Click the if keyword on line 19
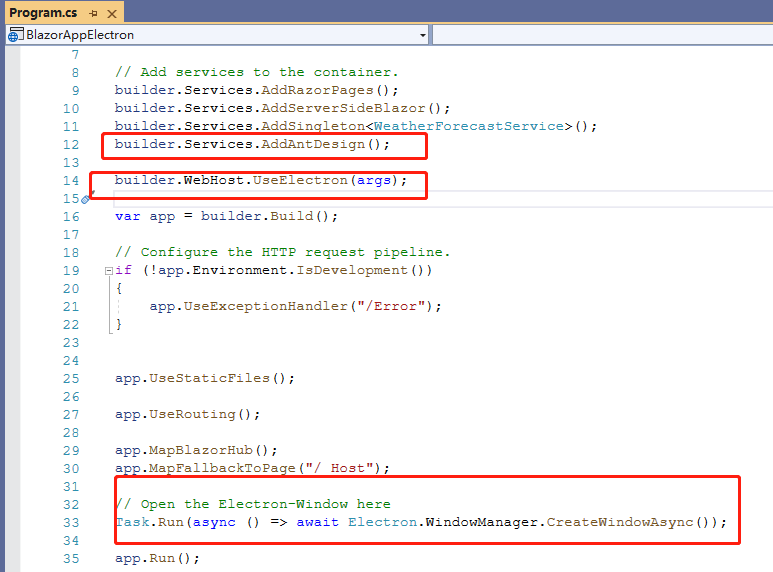Viewport: 773px width, 572px height. click(x=123, y=270)
